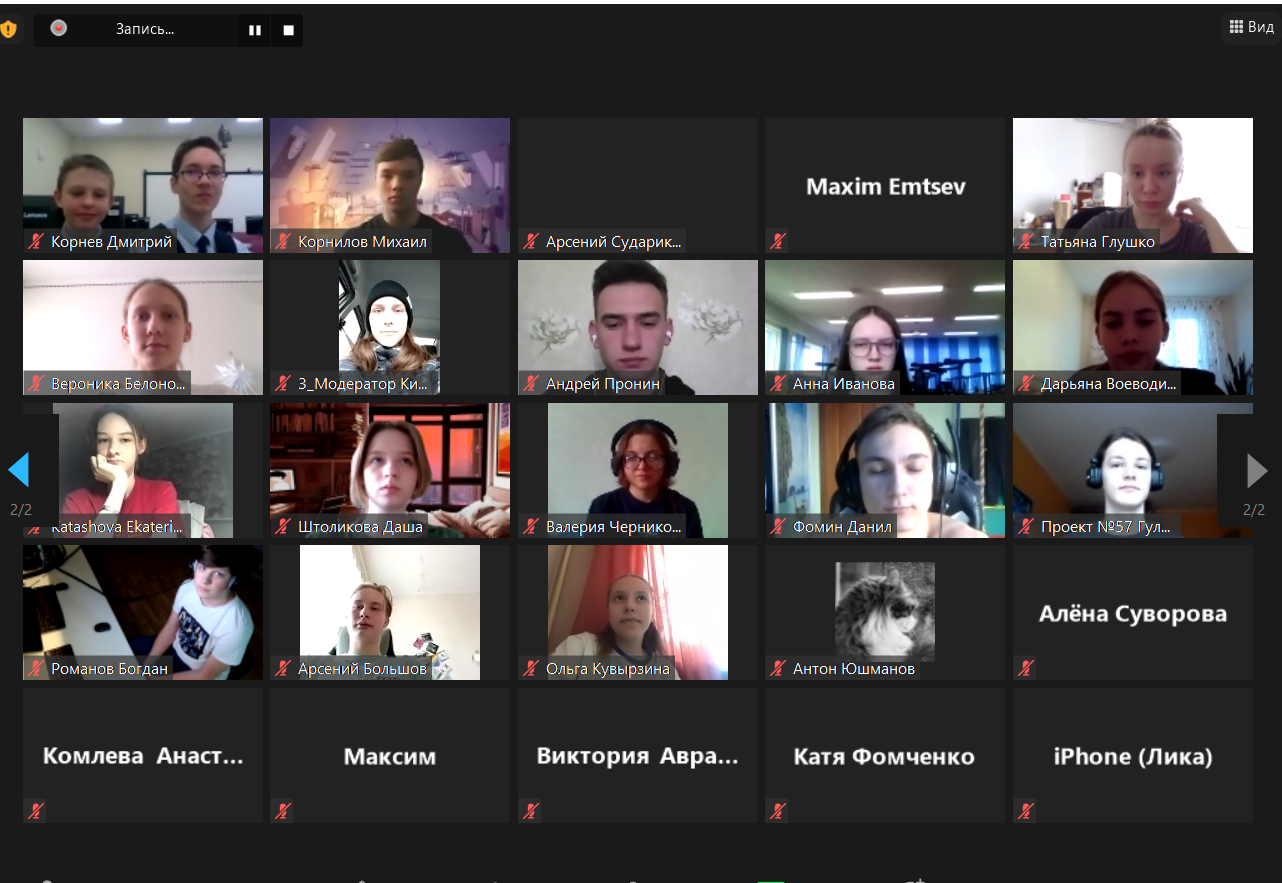
Task: Click muted mic icon on Maxim Emtsev tile
Action: pyautogui.click(x=778, y=241)
